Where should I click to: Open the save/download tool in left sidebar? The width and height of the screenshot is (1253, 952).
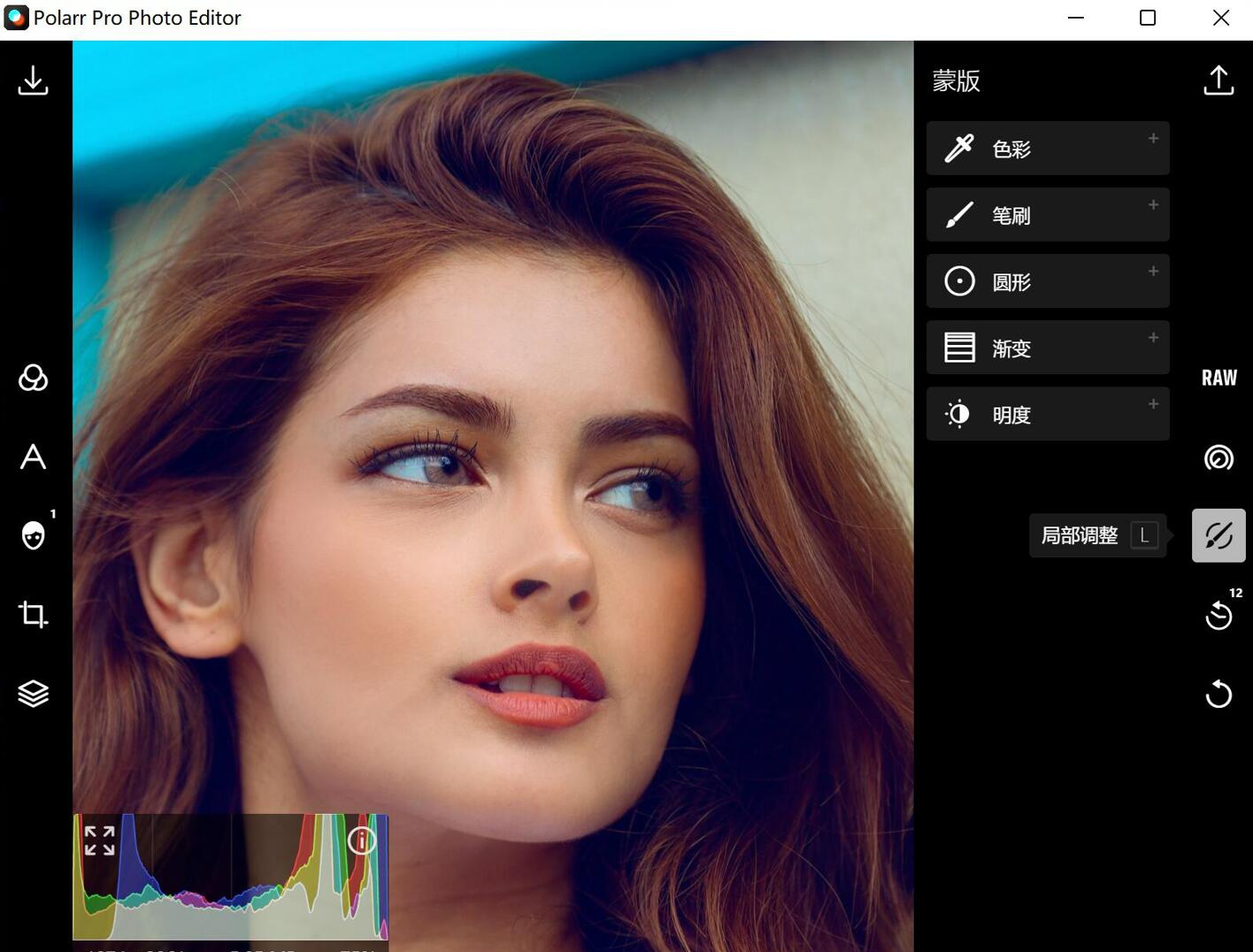pyautogui.click(x=33, y=81)
